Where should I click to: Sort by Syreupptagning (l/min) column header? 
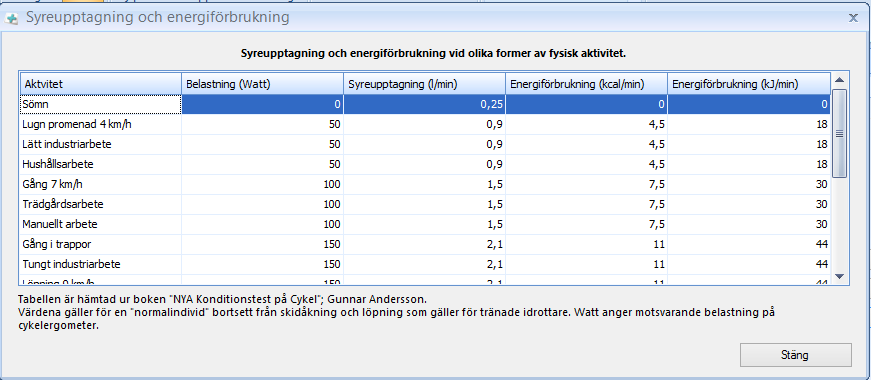click(424, 84)
